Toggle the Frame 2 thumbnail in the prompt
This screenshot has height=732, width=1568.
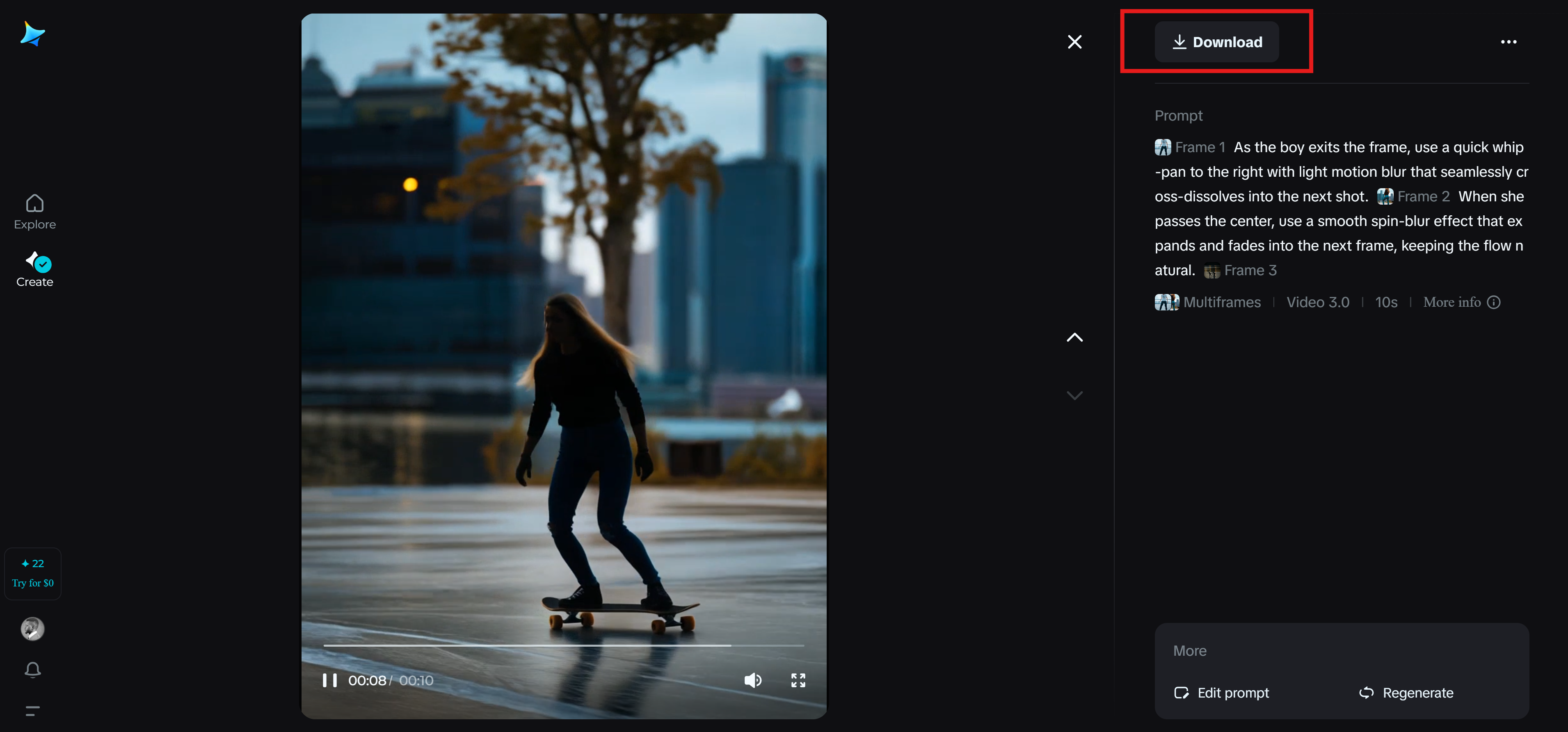[1386, 196]
